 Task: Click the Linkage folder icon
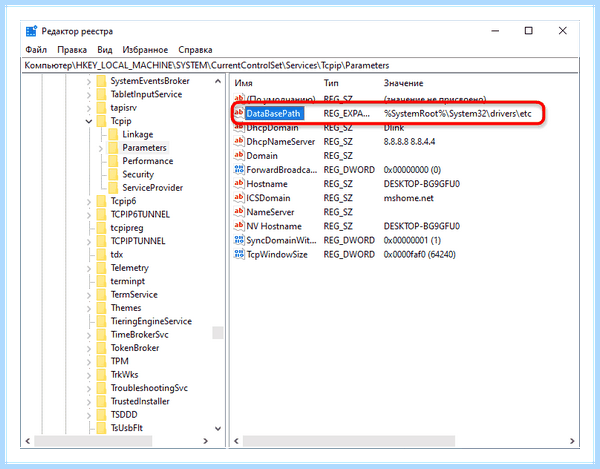click(113, 135)
